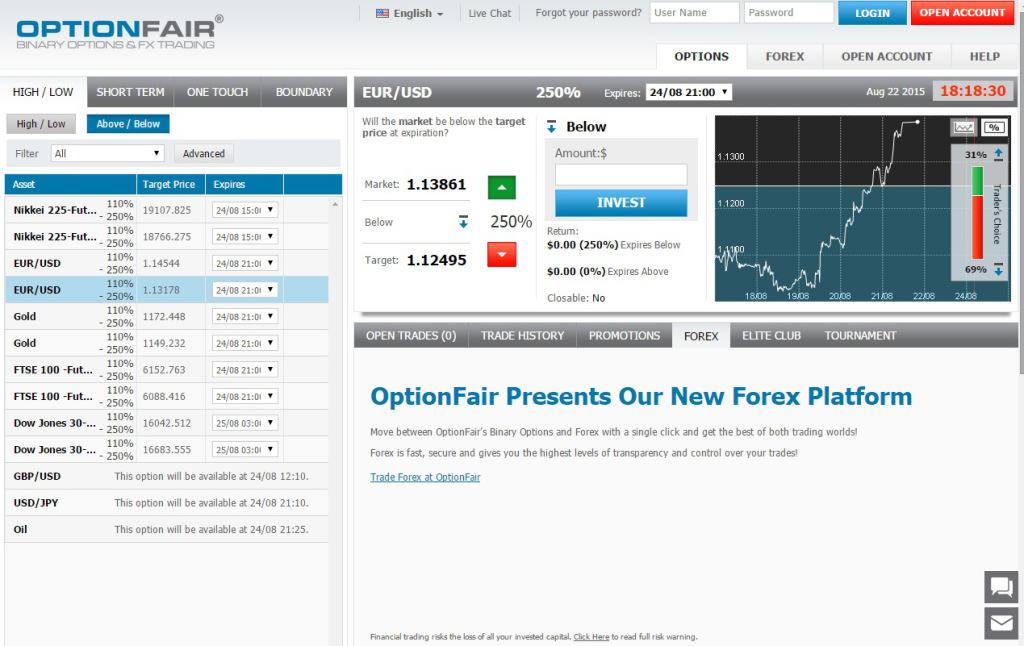Select the HIGH / LOW tab
This screenshot has height=646, width=1024.
[43, 92]
